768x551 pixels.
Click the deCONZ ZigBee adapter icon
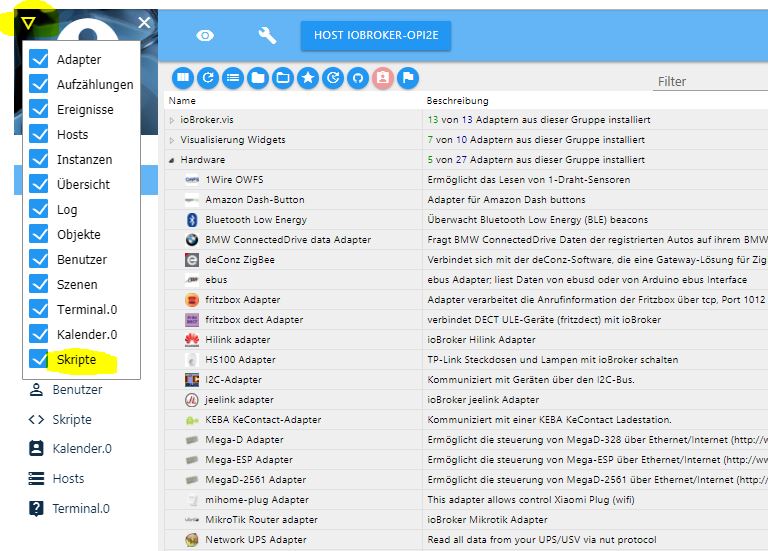(192, 260)
